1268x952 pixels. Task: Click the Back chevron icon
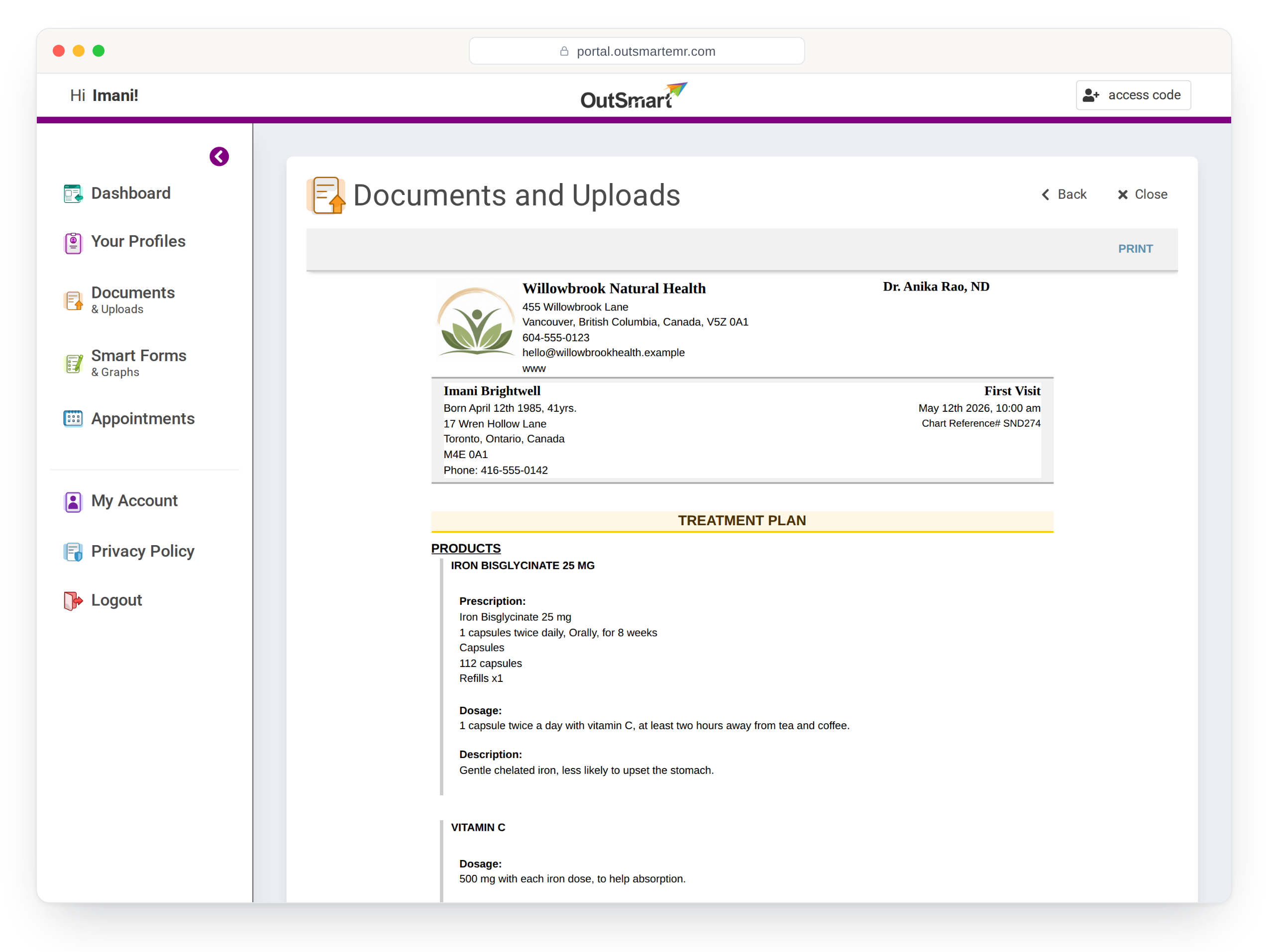[1046, 195]
